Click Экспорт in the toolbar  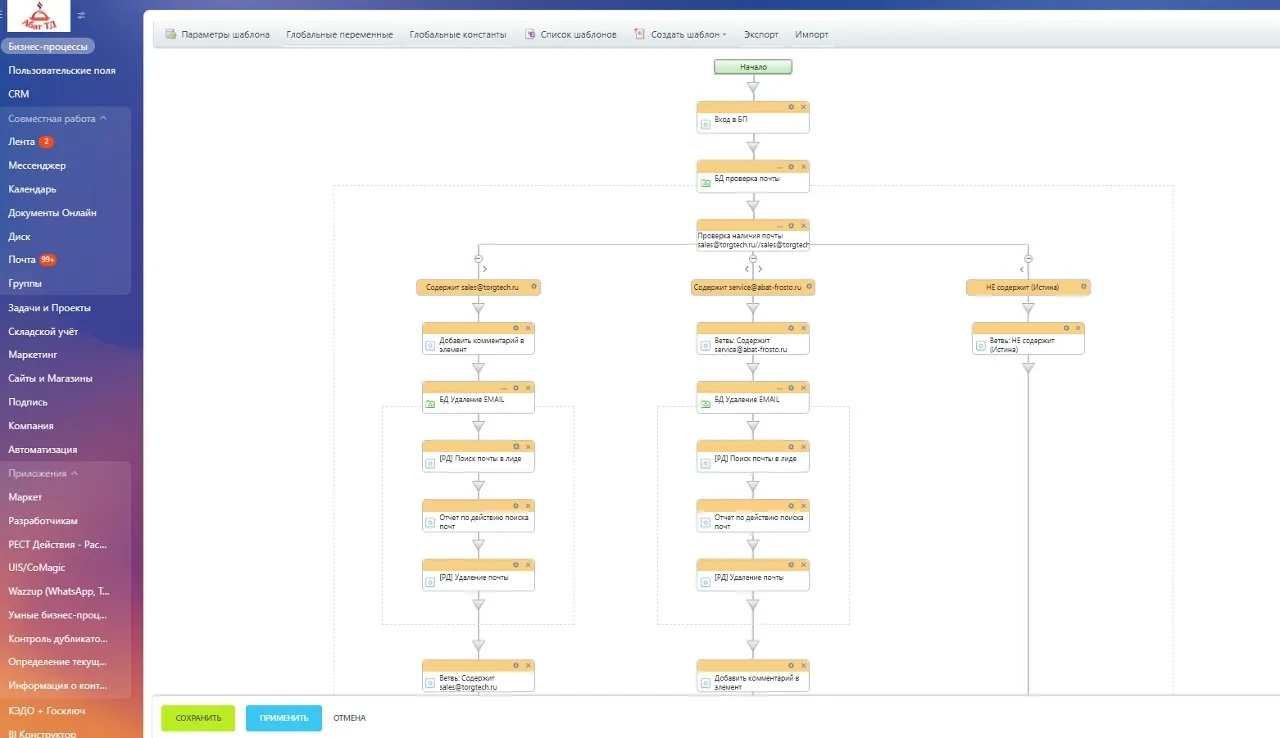point(761,34)
